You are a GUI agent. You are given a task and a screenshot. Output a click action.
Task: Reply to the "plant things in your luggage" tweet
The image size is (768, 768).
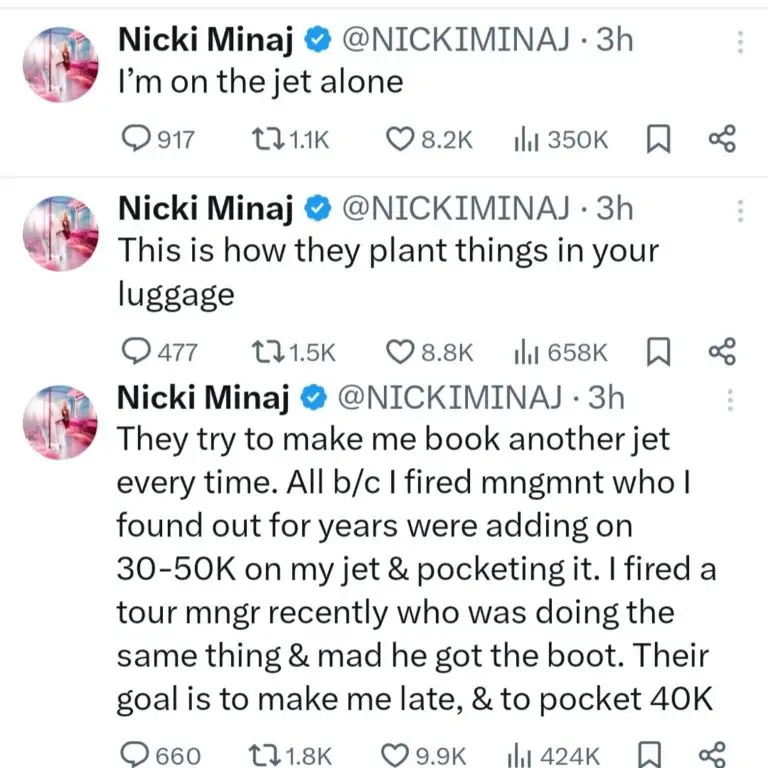[134, 351]
